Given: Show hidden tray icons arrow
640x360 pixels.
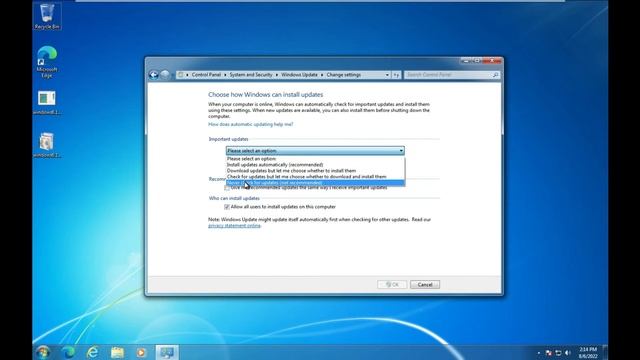Looking at the screenshot, I should 539,353.
